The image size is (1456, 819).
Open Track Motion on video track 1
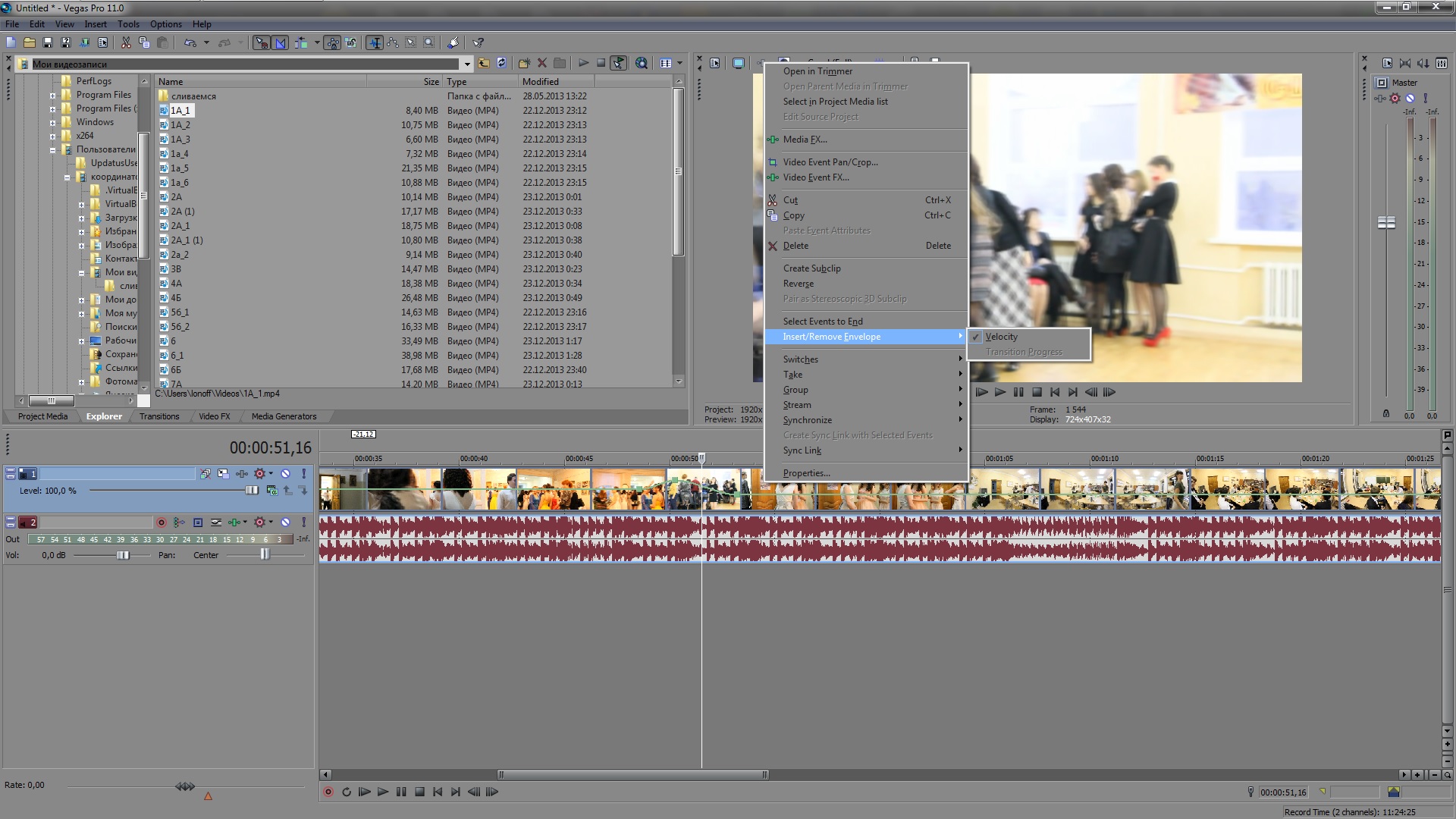[223, 474]
